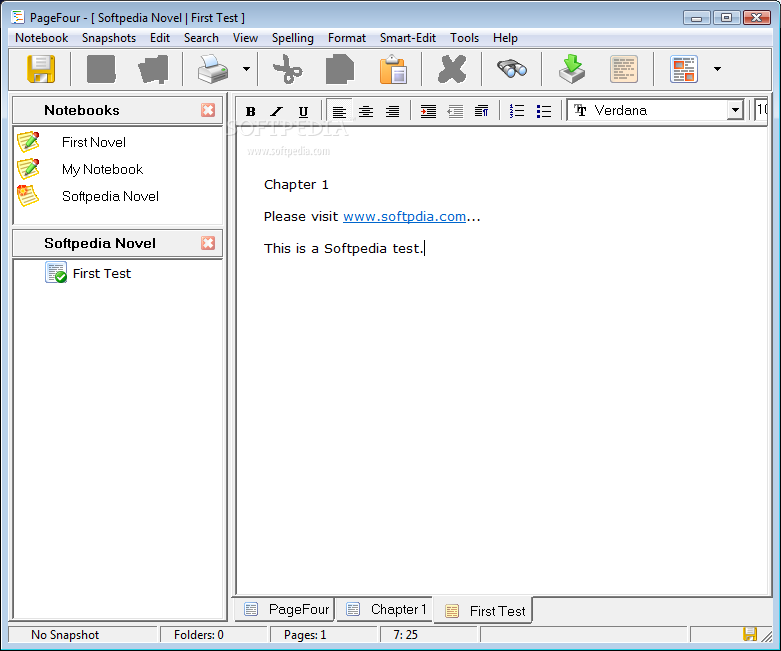Toggle bulleted list
This screenshot has width=781, height=651.
click(544, 111)
